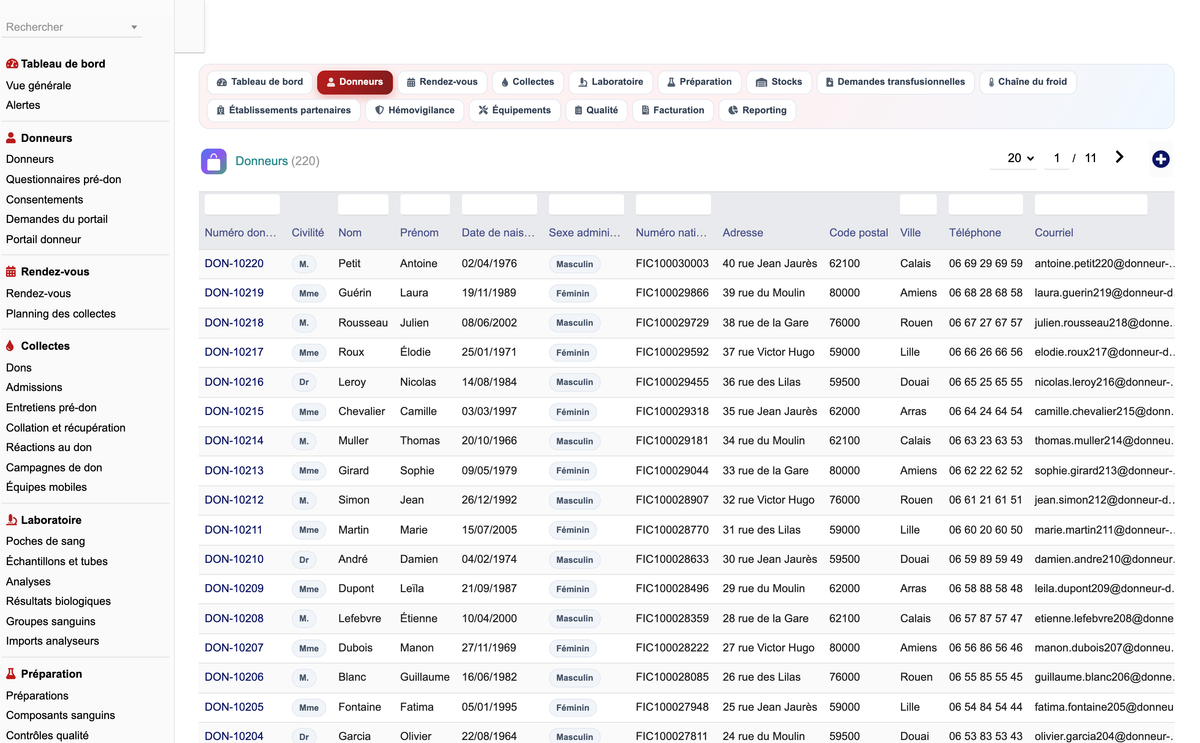Open Demandes transfusionnelles tab
Viewport: 1200px width, 743px height.
click(895, 82)
